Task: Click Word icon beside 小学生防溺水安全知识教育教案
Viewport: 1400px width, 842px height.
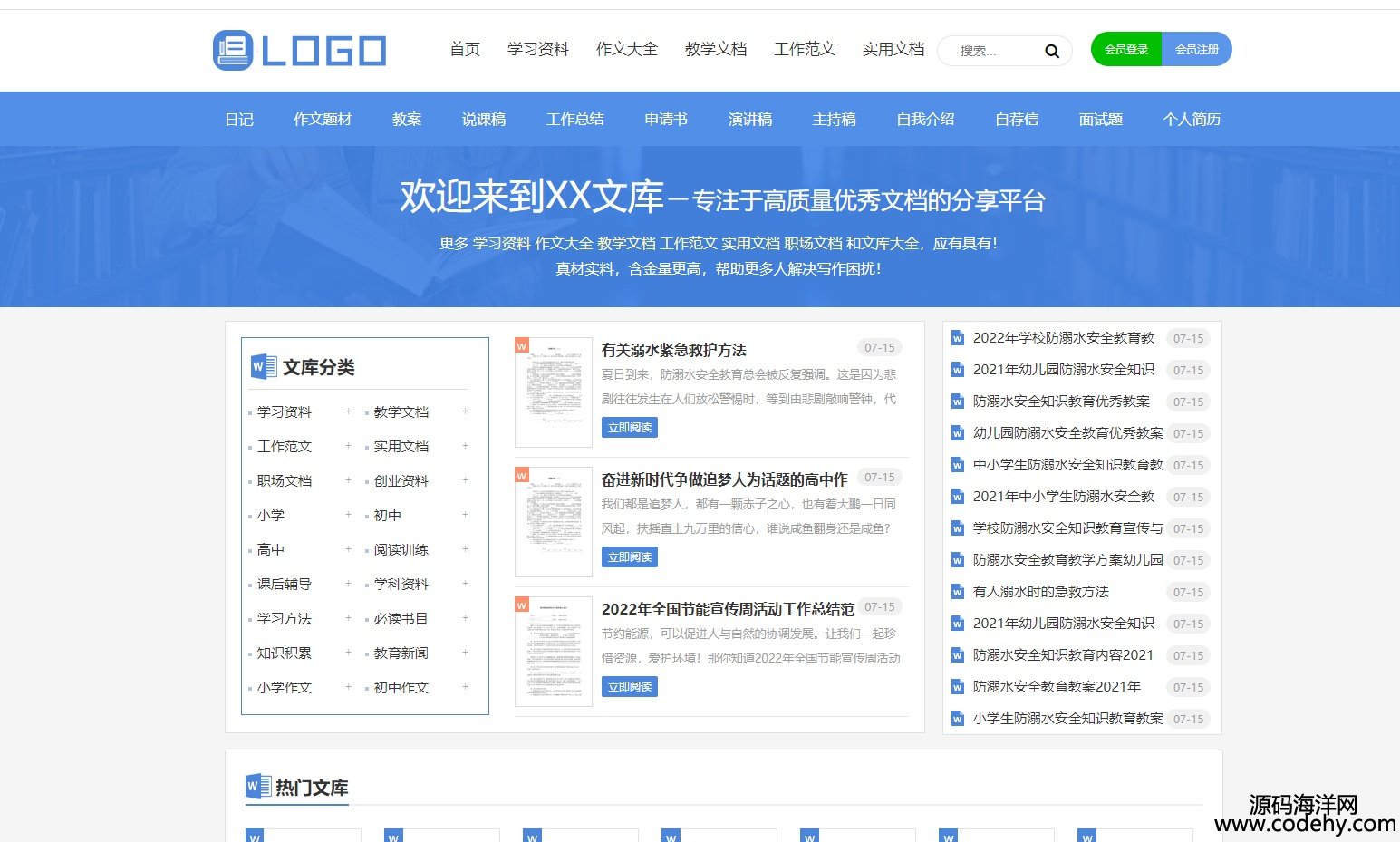Action: point(957,719)
